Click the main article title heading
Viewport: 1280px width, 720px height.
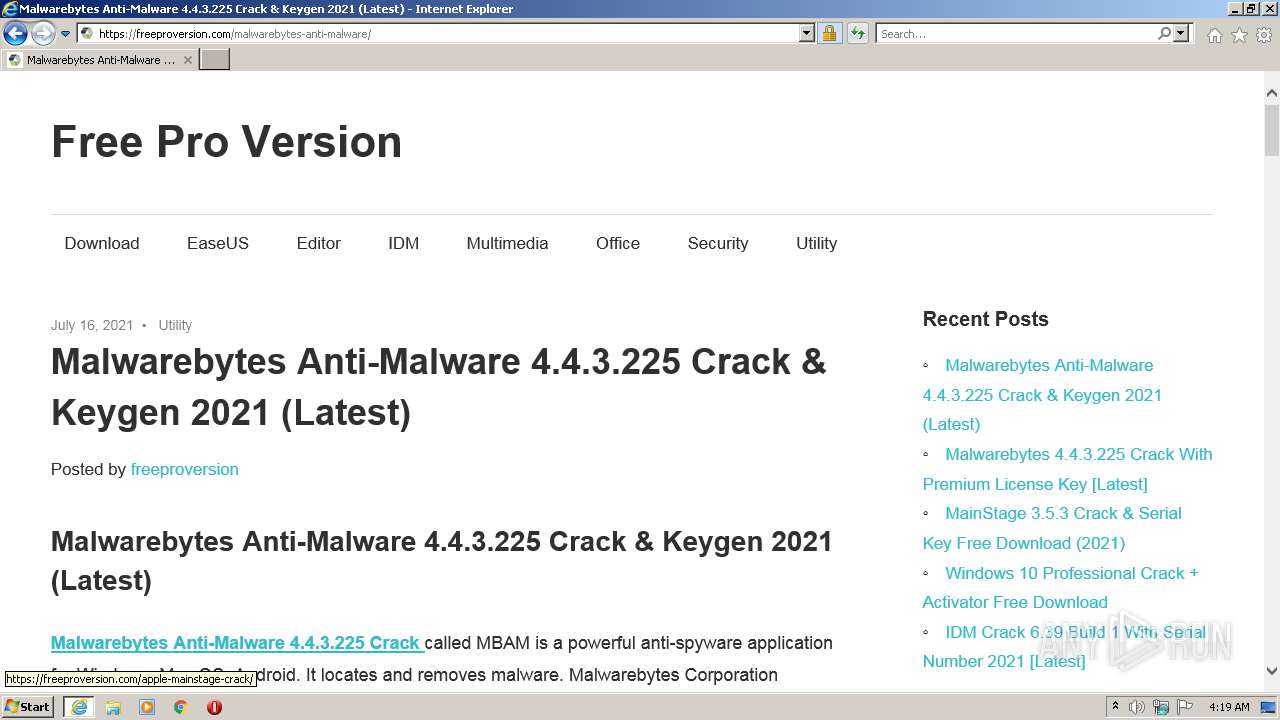pyautogui.click(x=438, y=387)
